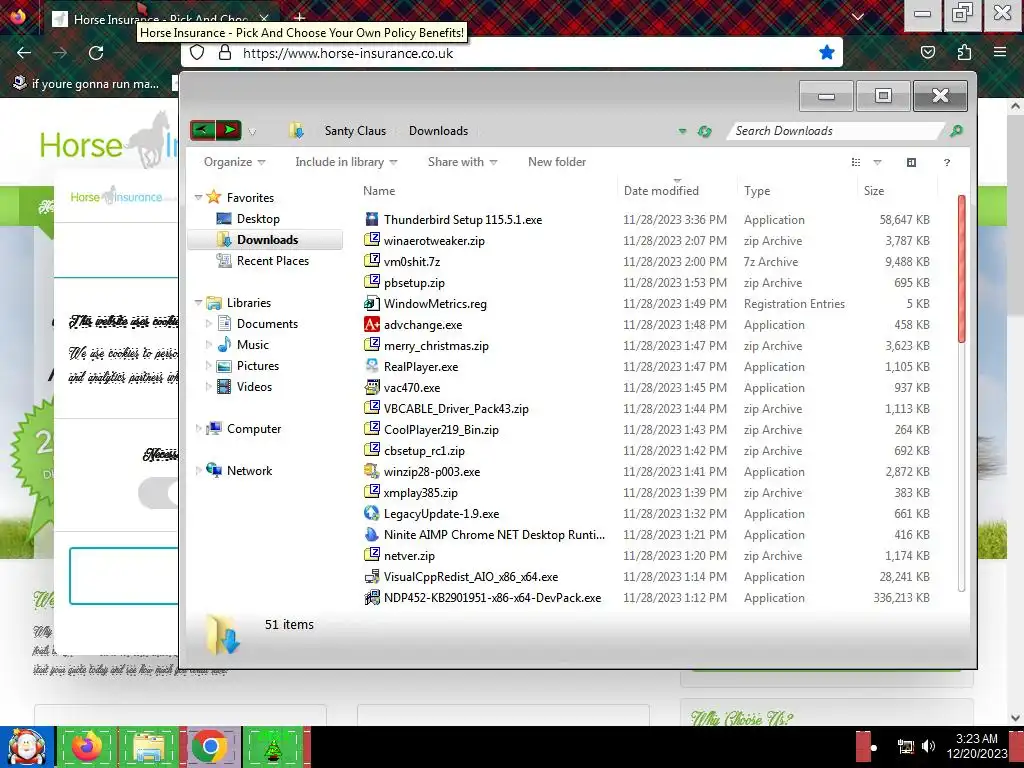1024x768 pixels.
Task: Open Recent Places in navigation pane
Action: point(272,261)
